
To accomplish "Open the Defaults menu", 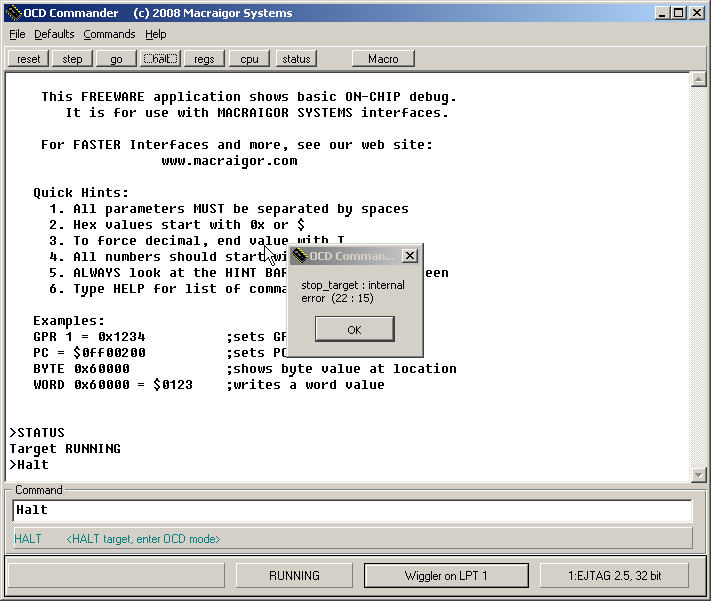I will click(x=54, y=34).
